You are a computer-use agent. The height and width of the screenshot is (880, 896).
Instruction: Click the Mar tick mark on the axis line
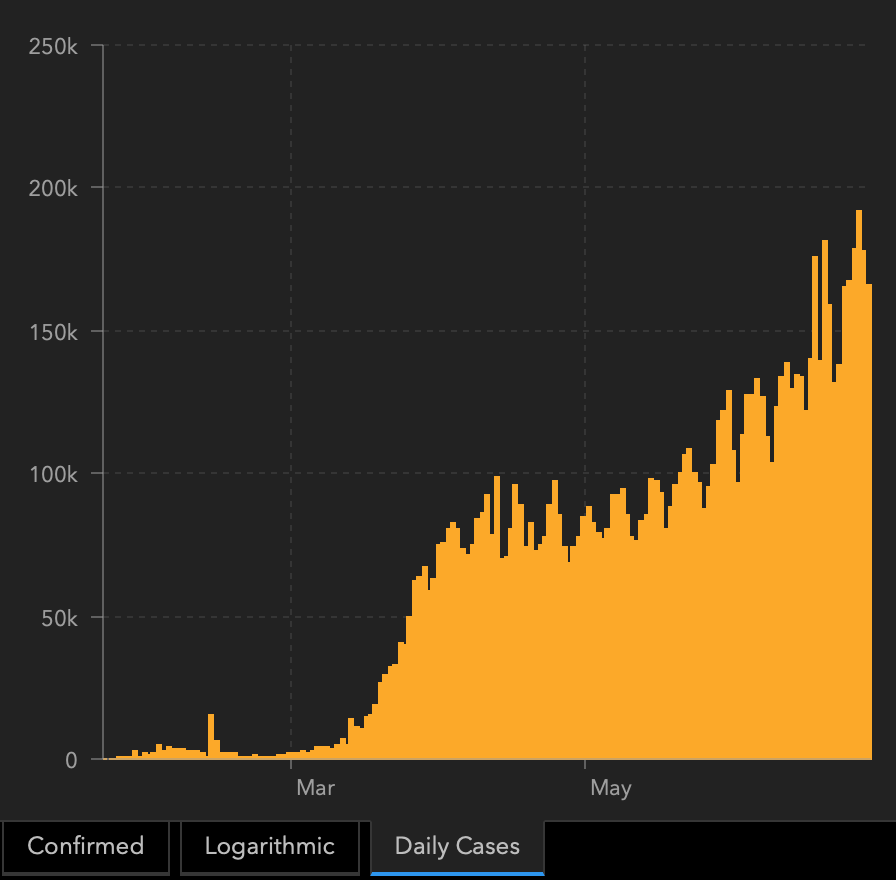point(291,765)
